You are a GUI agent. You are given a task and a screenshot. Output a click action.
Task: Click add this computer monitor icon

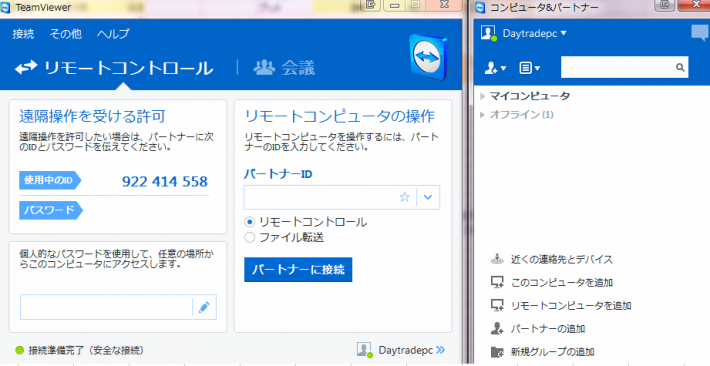(x=497, y=282)
